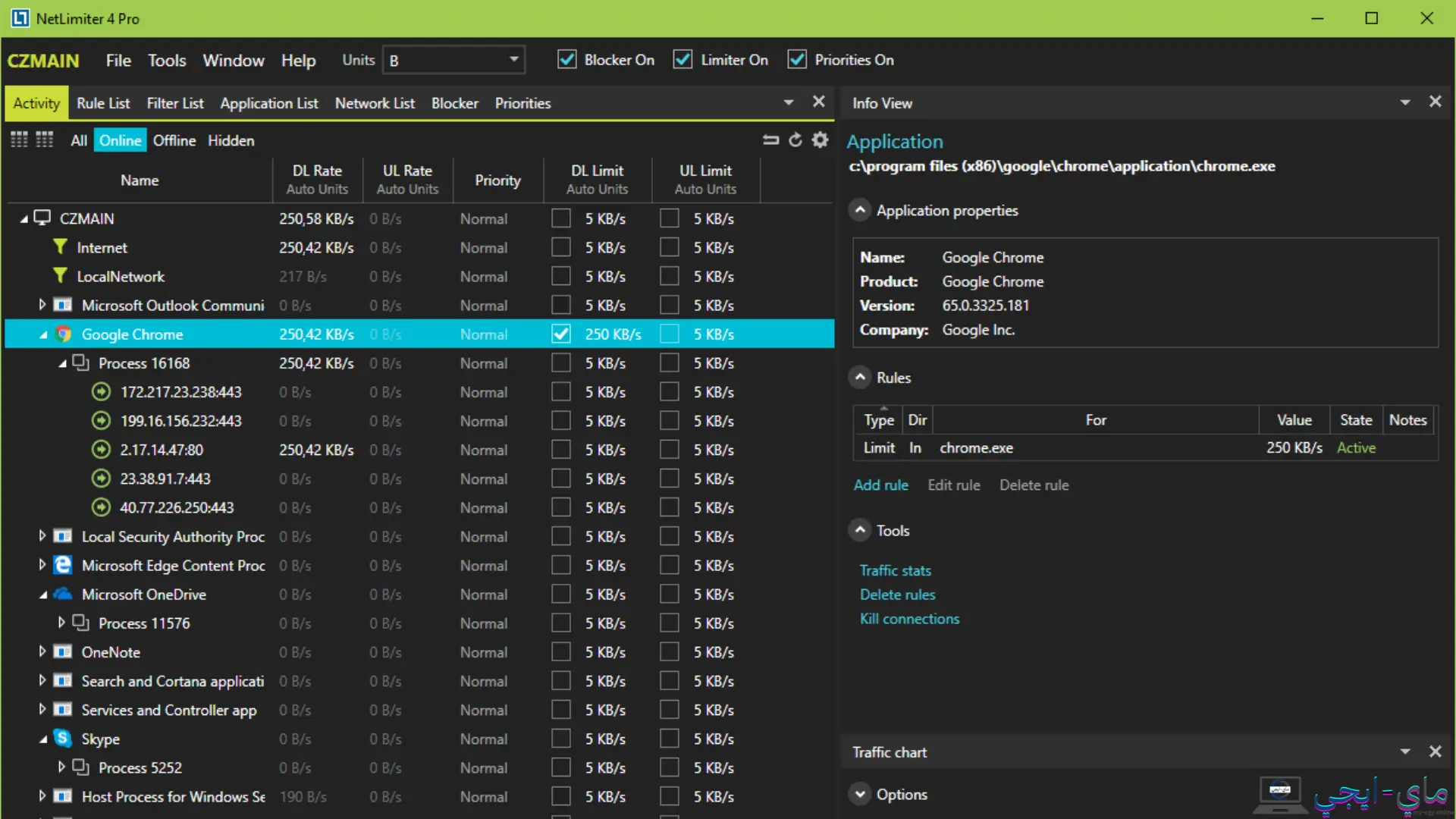Toggle the Limiter On checkbox
This screenshot has width=1456, height=819.
[682, 60]
